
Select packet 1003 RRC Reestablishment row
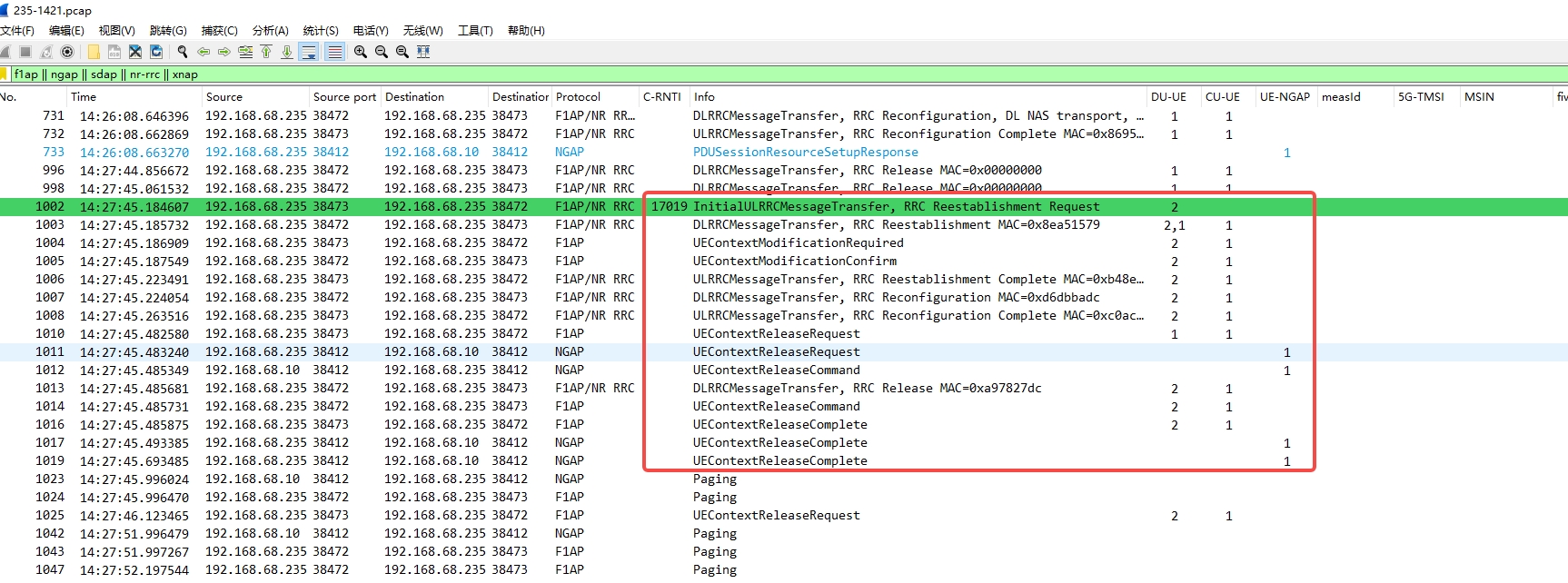tap(784, 225)
